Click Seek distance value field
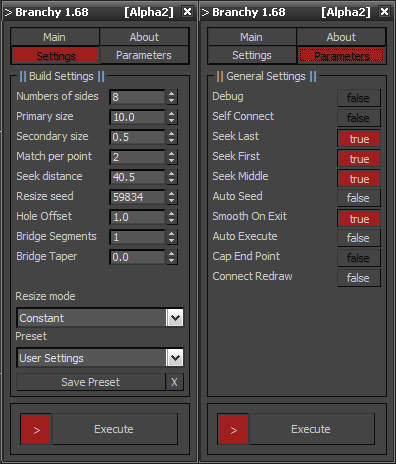 (137, 177)
